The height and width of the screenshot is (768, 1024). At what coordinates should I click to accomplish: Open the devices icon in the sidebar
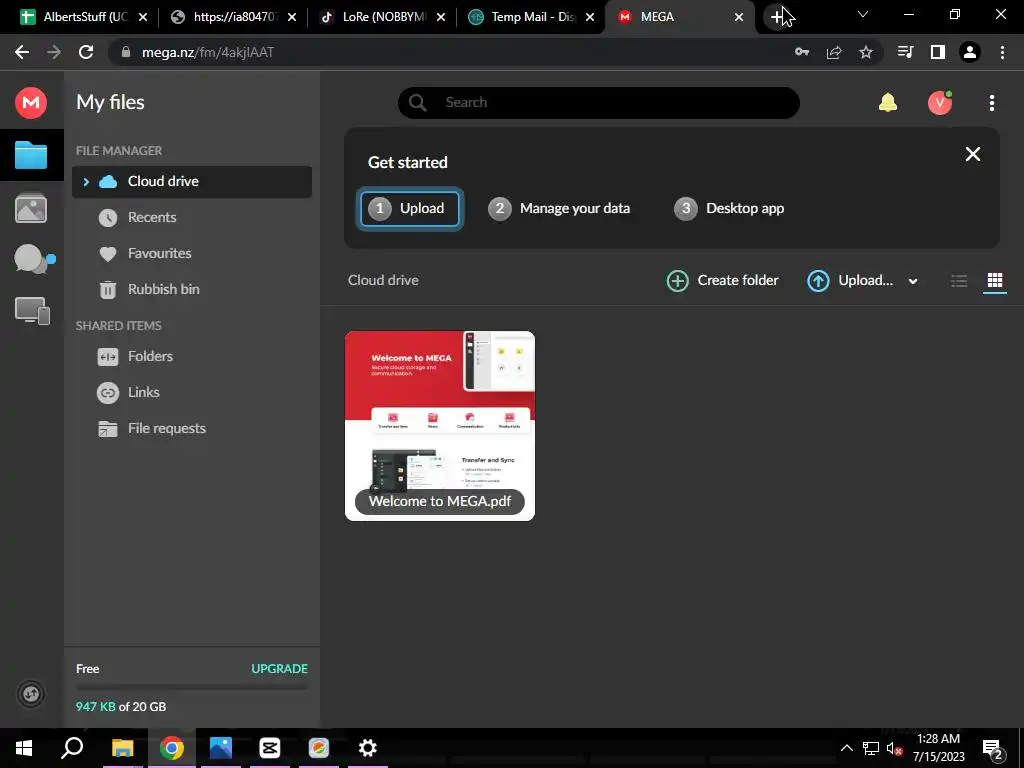[x=32, y=310]
